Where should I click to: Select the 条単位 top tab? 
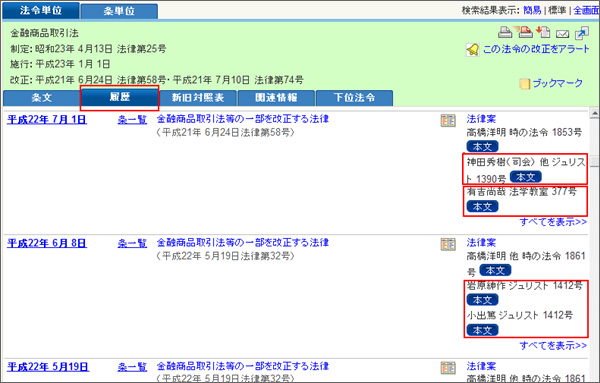click(x=119, y=11)
